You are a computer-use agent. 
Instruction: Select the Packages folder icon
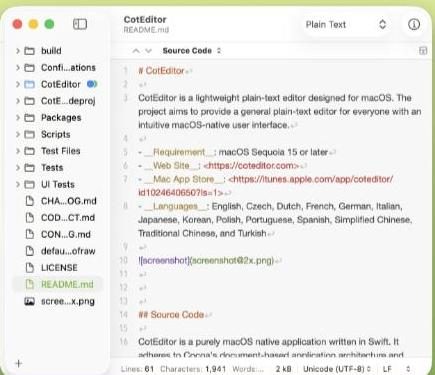(30, 117)
